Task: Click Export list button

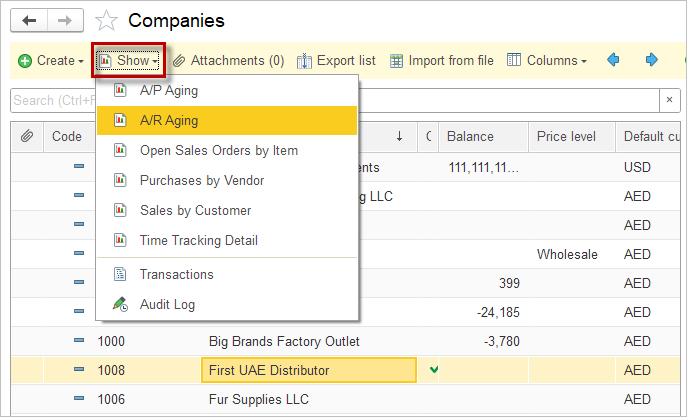Action: [336, 61]
